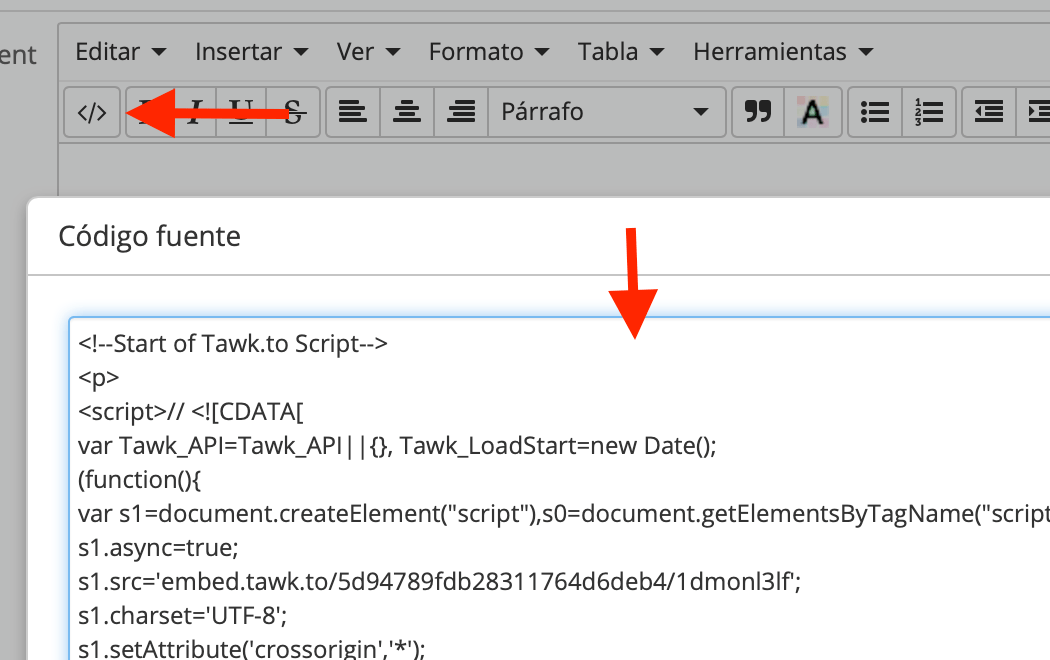Open the text color picker
This screenshot has height=660, width=1050.
tap(813, 112)
